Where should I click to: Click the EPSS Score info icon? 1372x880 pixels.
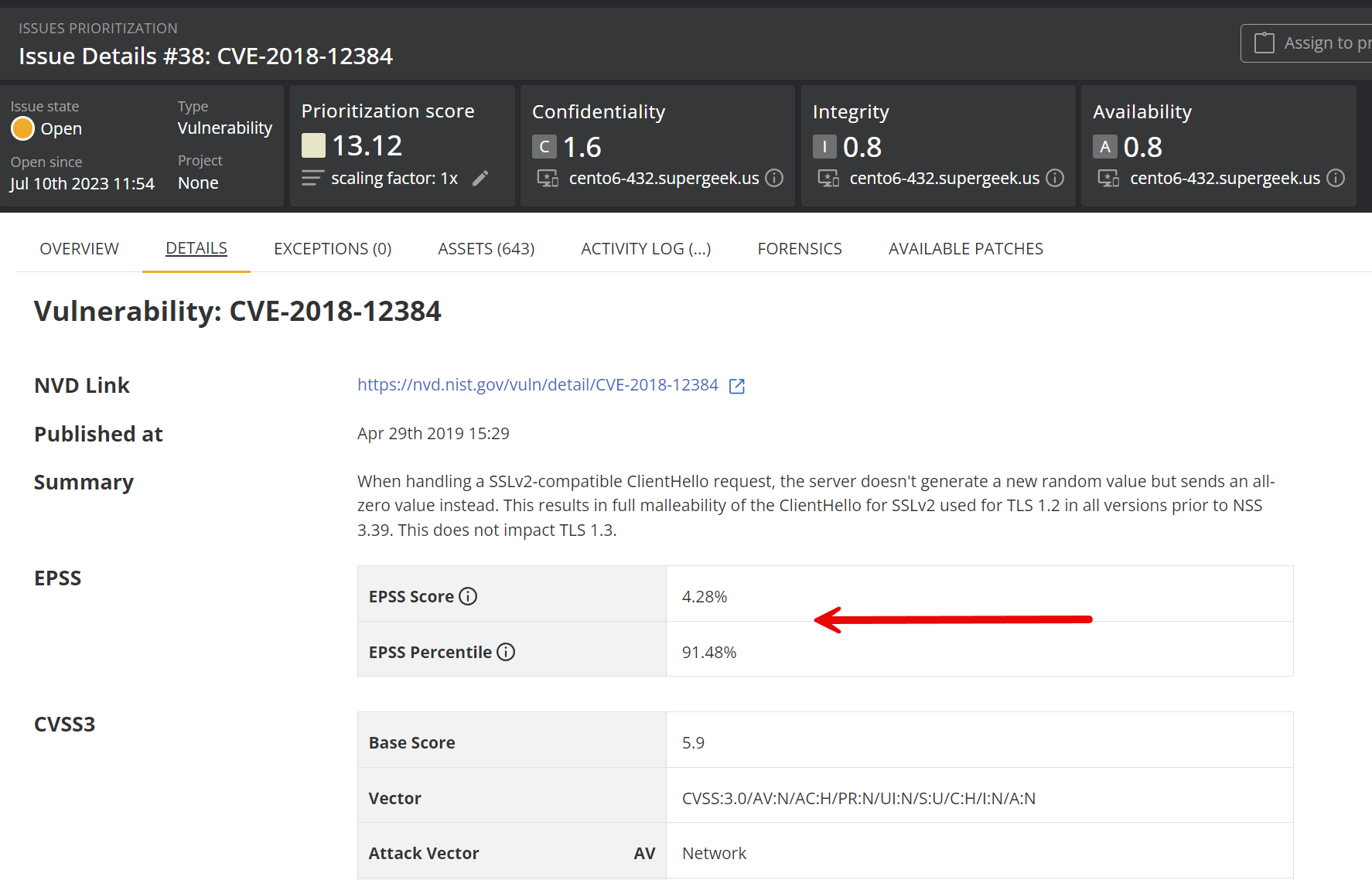468,596
